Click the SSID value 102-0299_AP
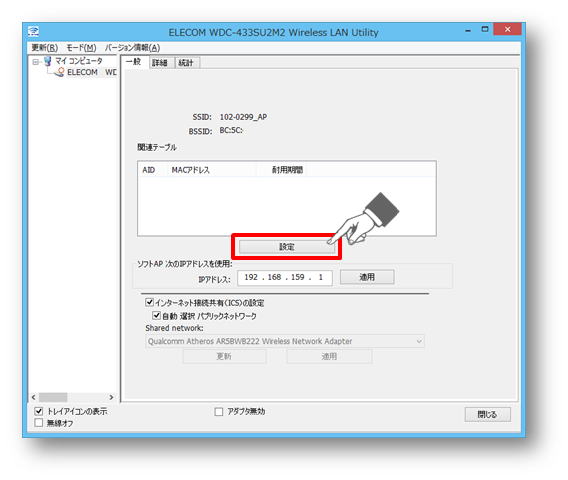Screen dimensions: 568x480 point(243,117)
